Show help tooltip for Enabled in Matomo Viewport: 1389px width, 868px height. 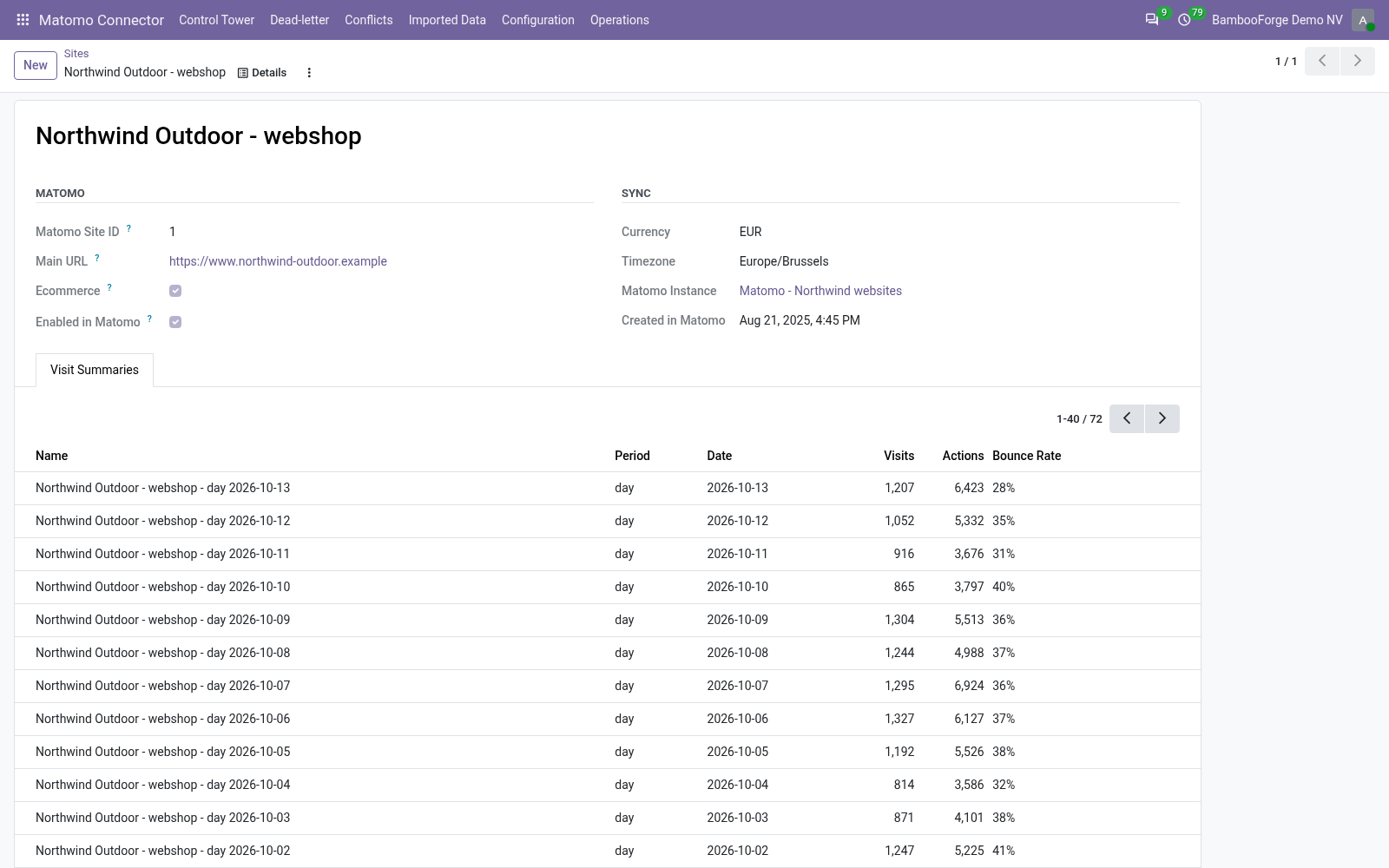click(x=149, y=319)
